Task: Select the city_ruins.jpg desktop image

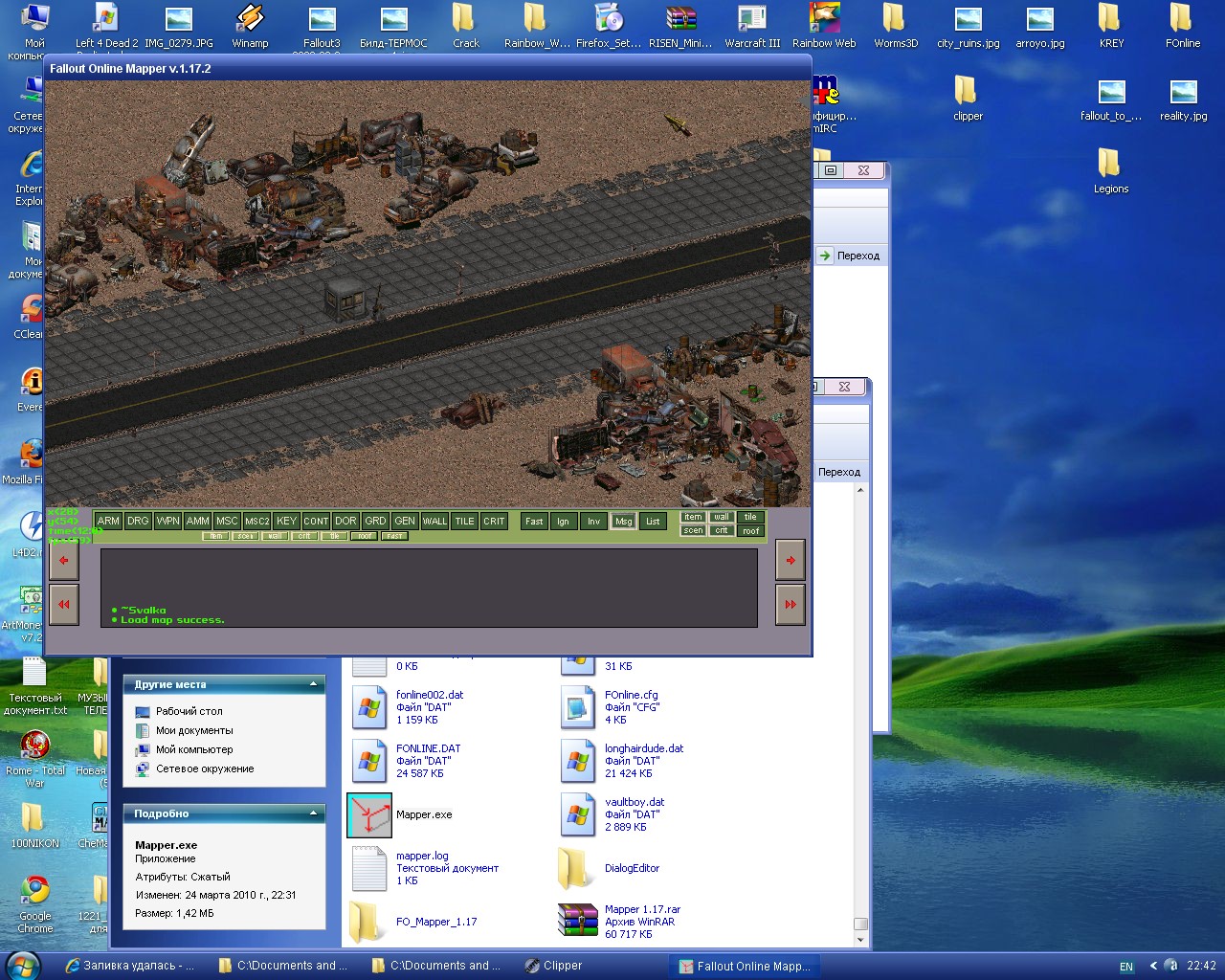Action: (968, 26)
